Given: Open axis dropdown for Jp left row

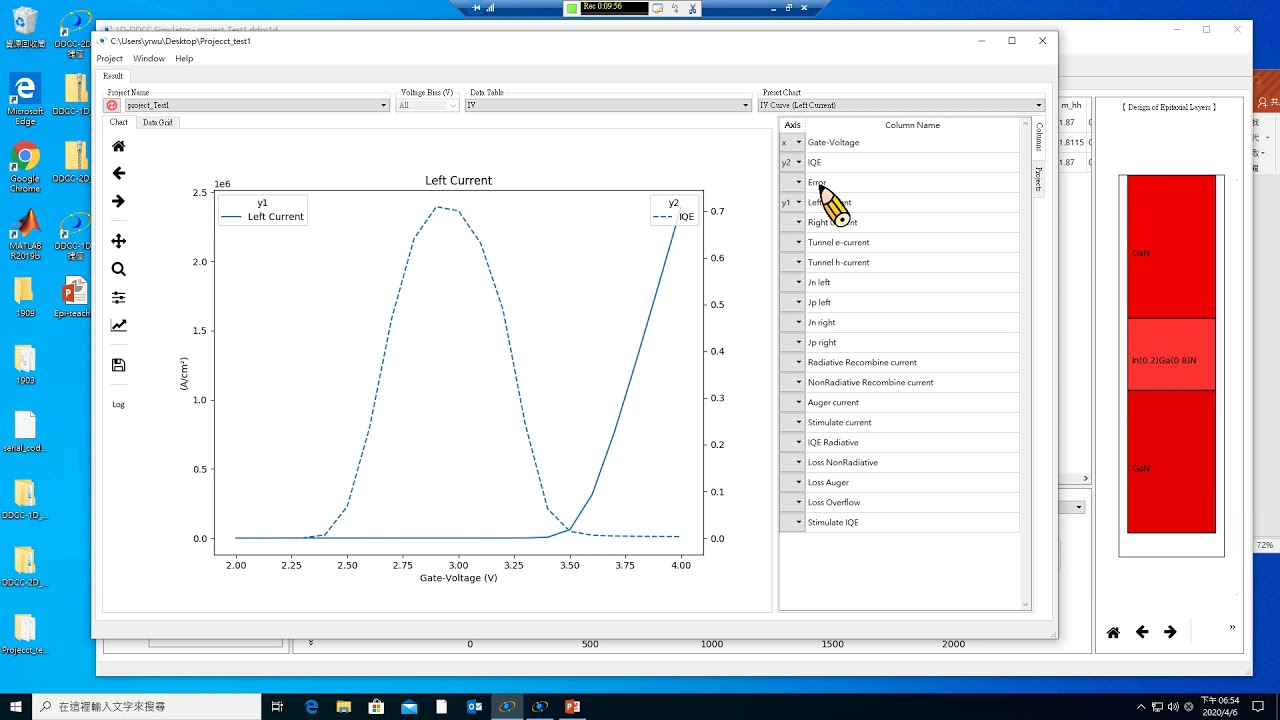Looking at the screenshot, I should (792, 302).
